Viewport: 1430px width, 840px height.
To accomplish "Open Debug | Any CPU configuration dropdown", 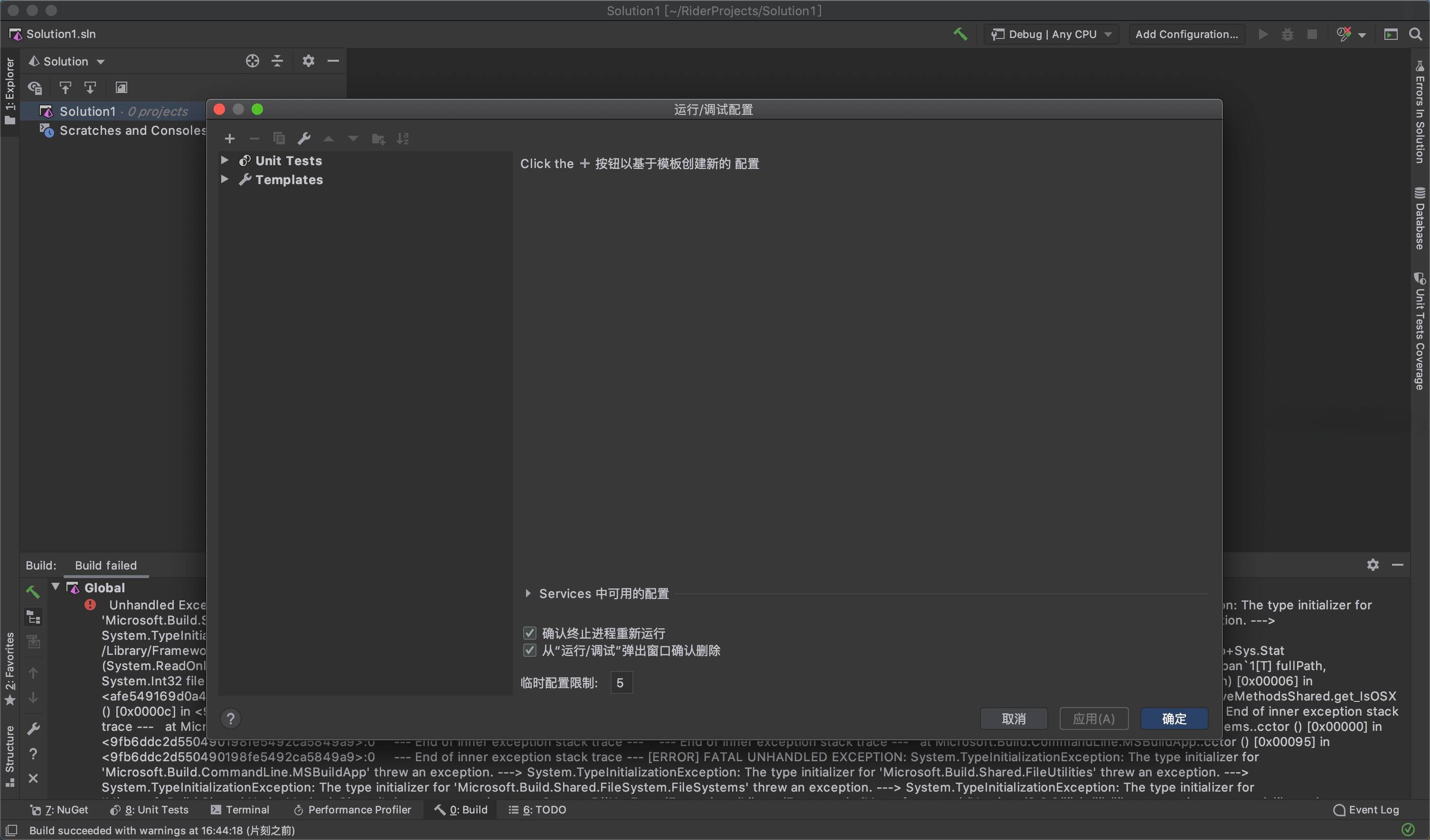I will pyautogui.click(x=1052, y=34).
